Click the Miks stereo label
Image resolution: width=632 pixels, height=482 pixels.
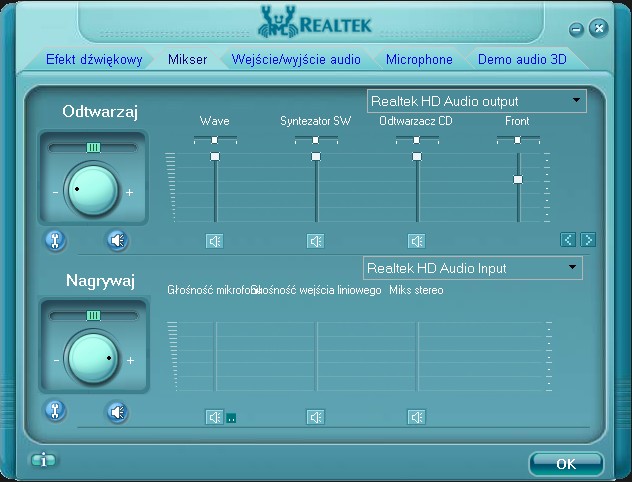(416, 290)
